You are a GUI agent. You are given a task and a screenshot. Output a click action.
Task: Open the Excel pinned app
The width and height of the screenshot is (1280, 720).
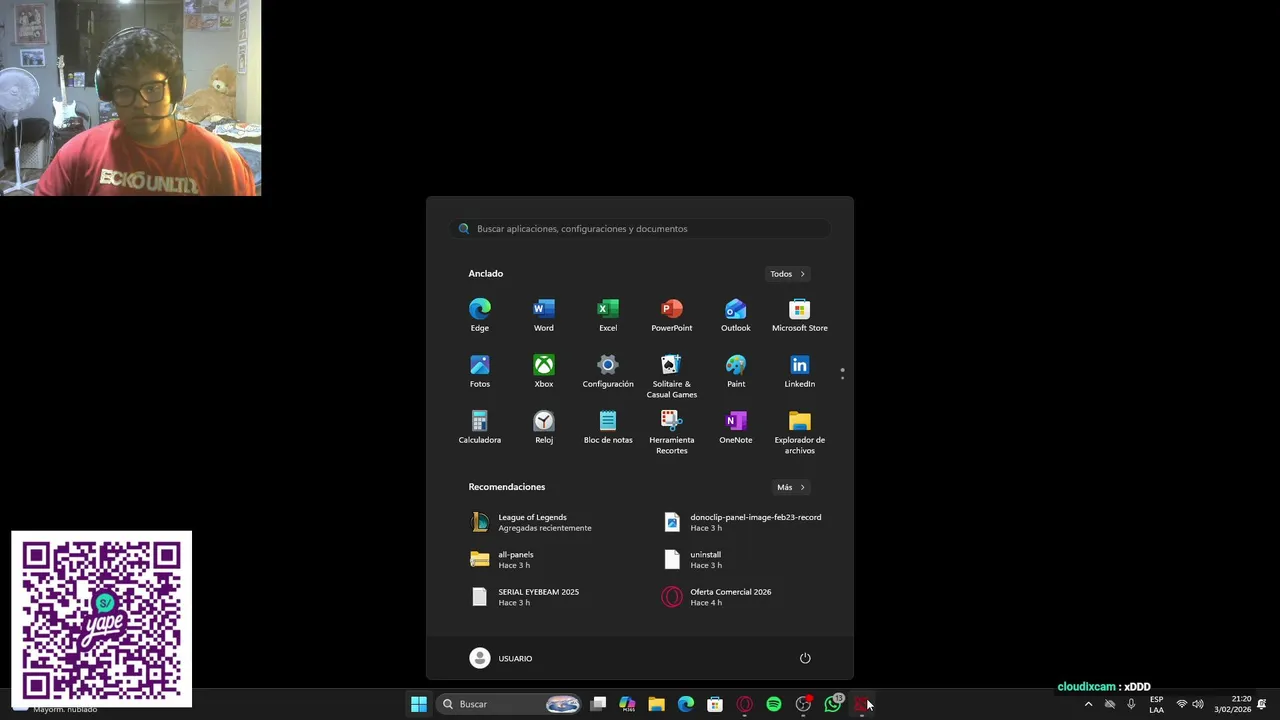point(608,315)
